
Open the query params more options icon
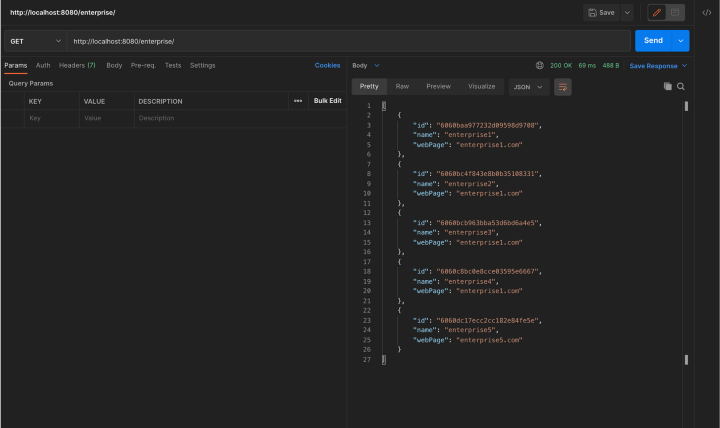[298, 101]
